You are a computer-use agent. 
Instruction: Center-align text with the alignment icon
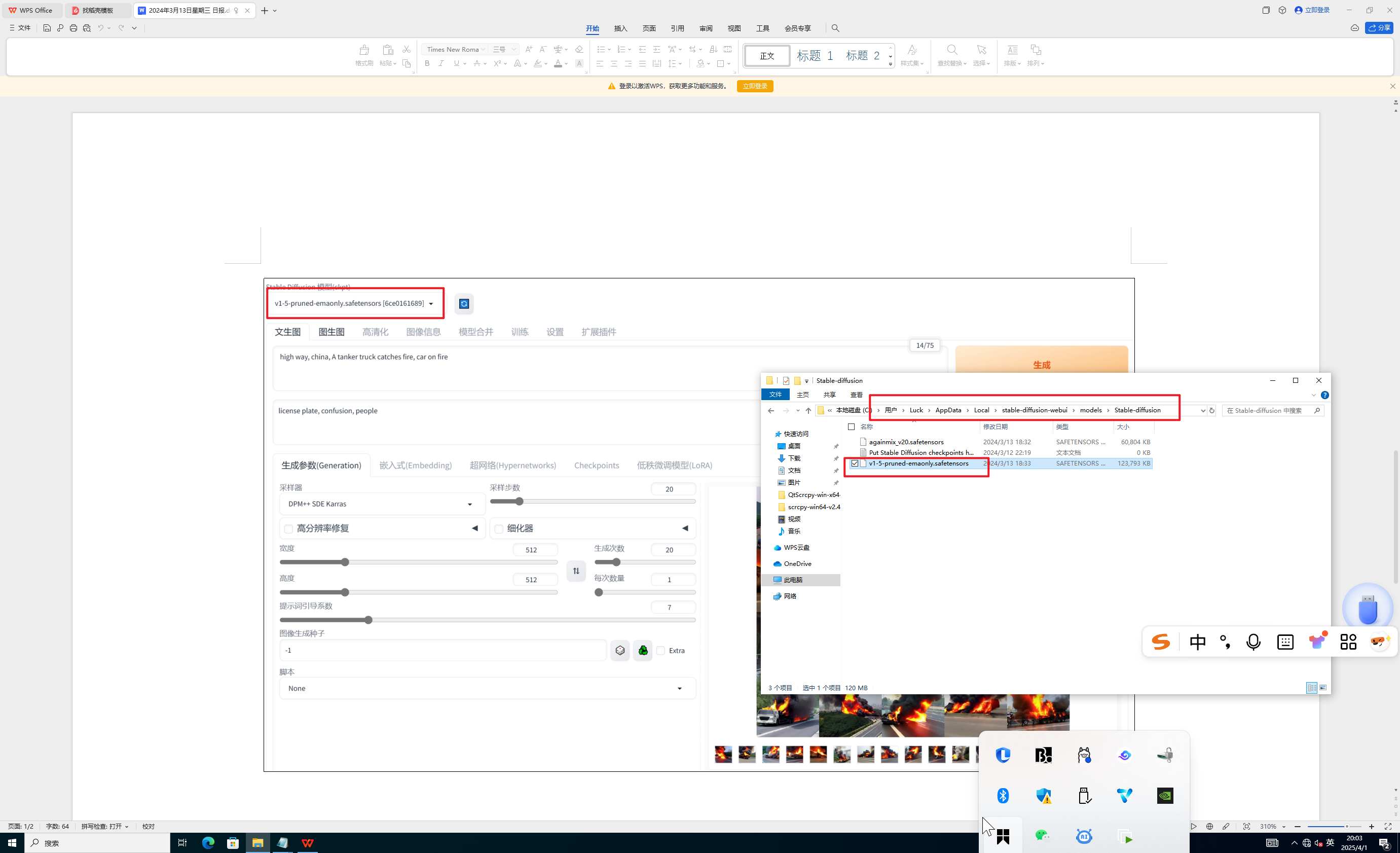point(614,64)
